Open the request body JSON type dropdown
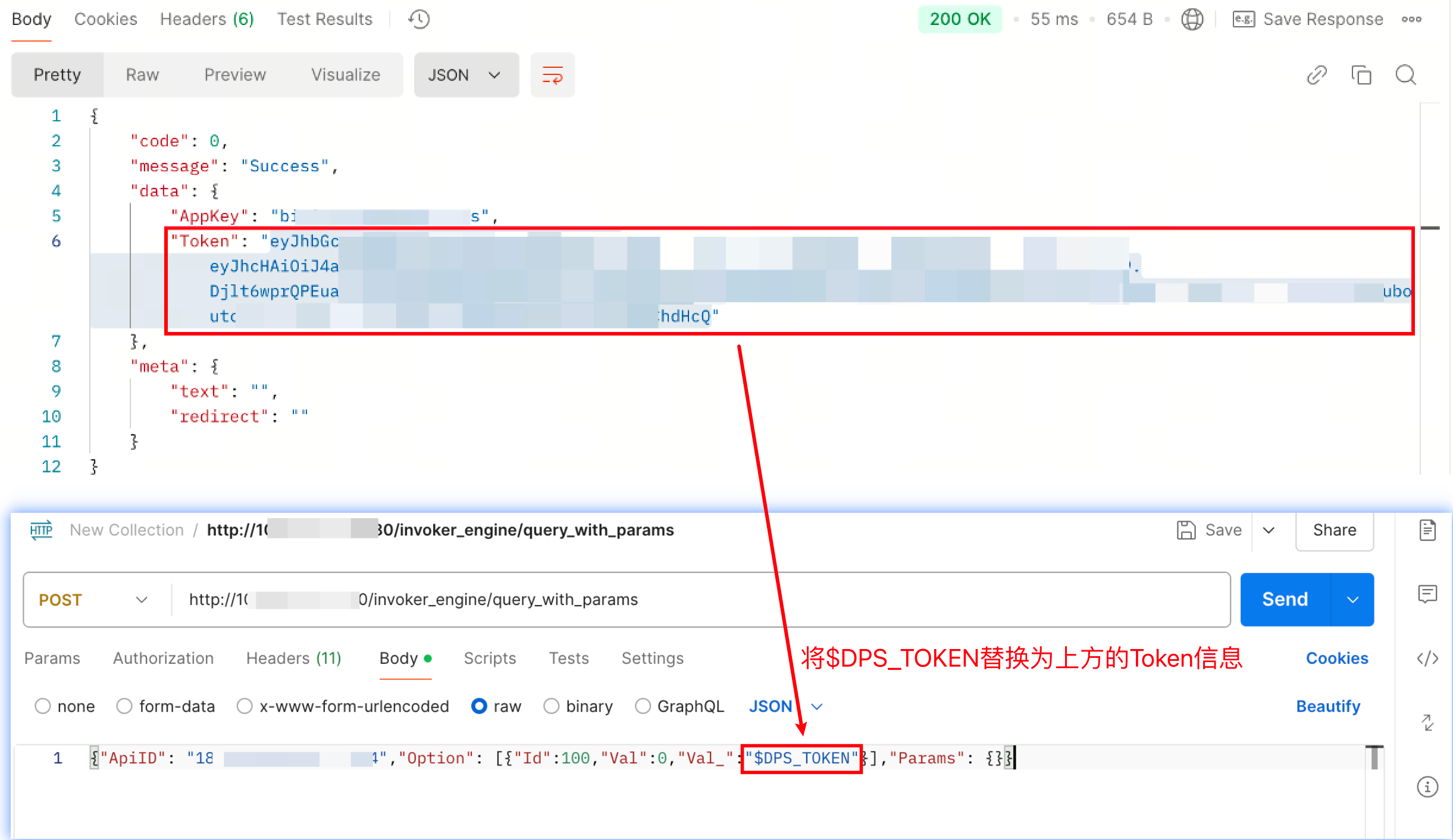This screenshot has width=1453, height=840. pyautogui.click(x=785, y=706)
